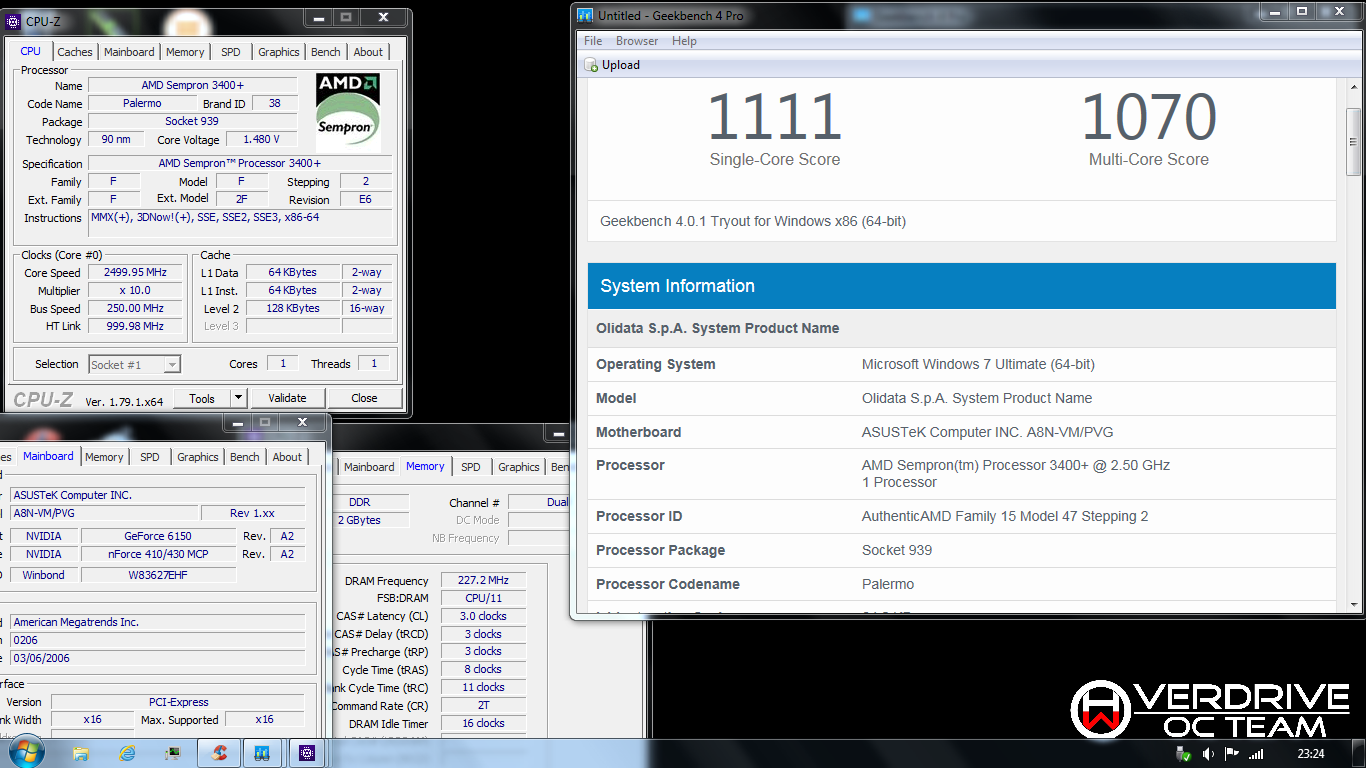
Task: Click the Geekbench scrollbar up arrow
Action: point(1353,89)
